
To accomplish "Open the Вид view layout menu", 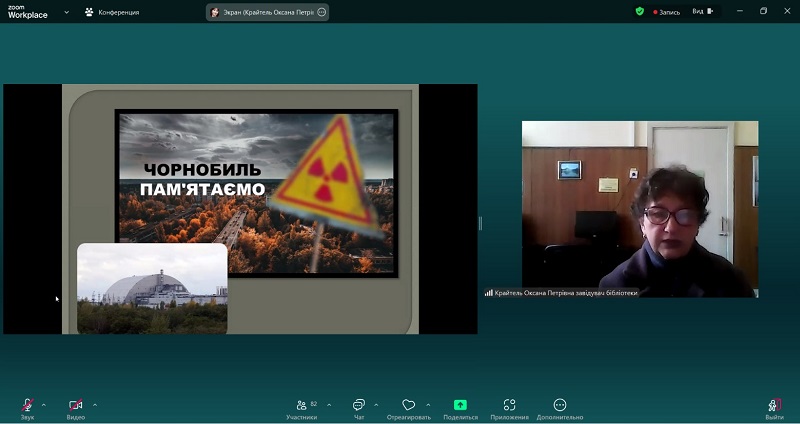I will pos(702,12).
